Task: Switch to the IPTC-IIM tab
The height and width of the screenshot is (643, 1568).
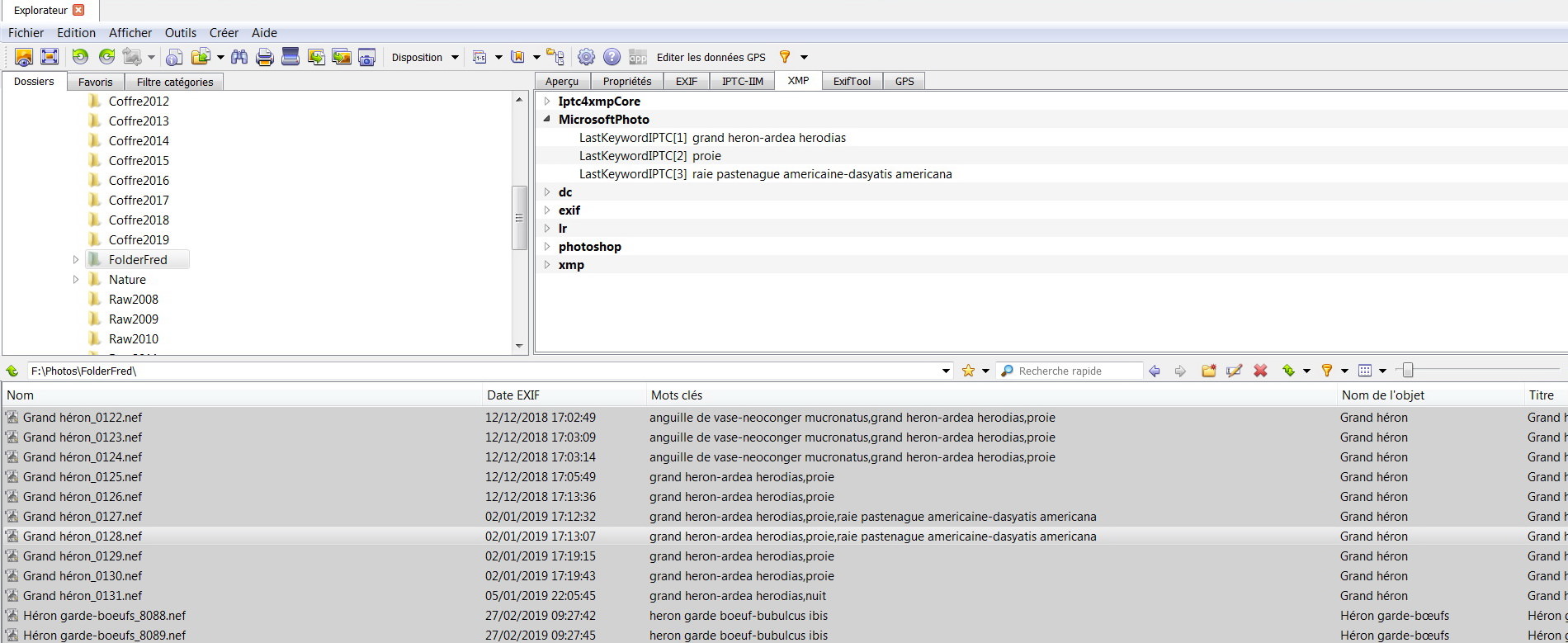Action: tap(742, 81)
